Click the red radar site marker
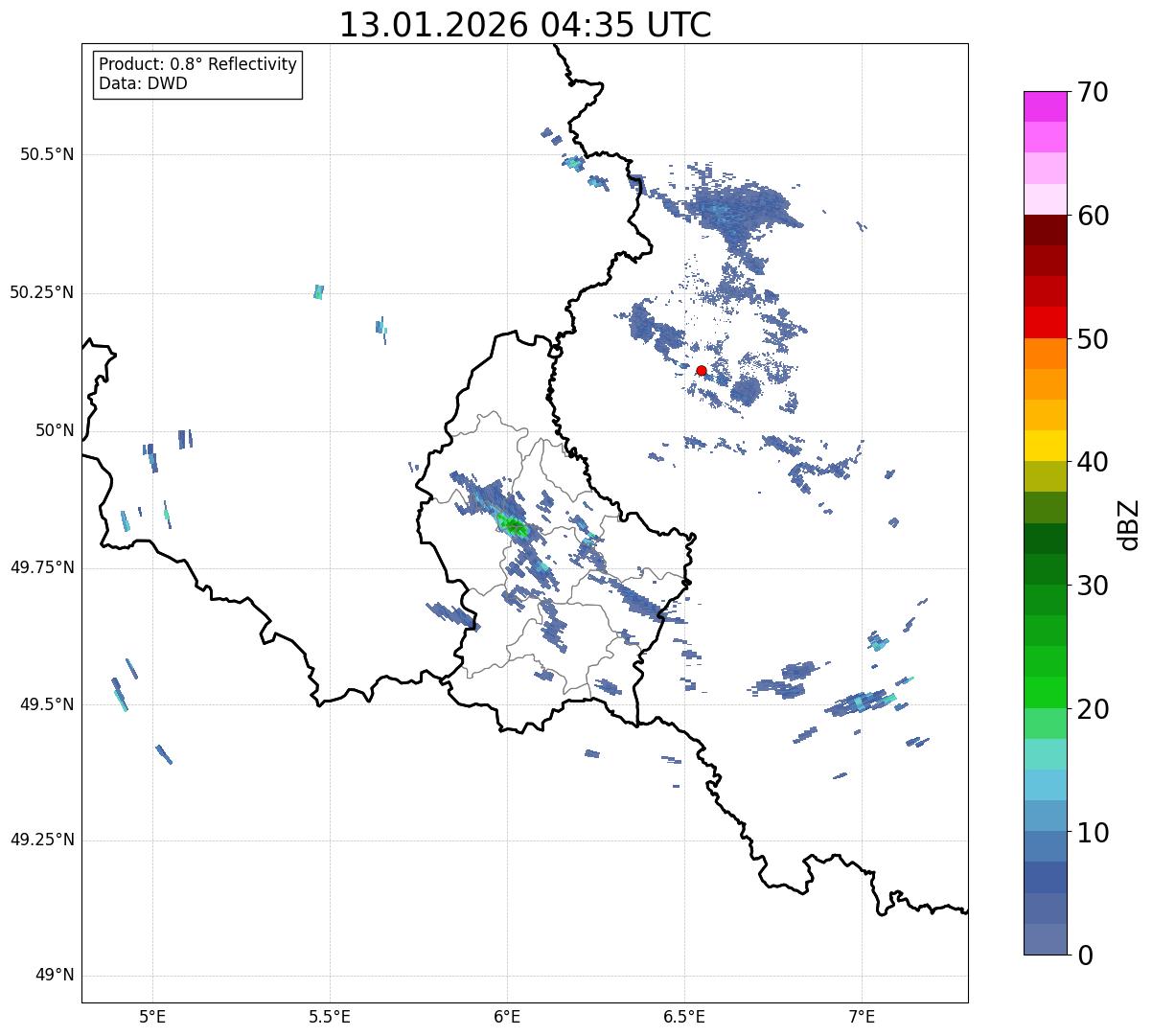This screenshot has height=1036, width=1152. pos(702,371)
